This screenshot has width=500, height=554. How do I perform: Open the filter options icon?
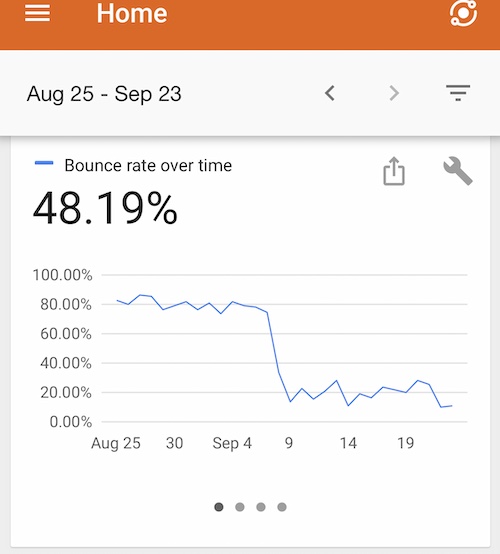tap(458, 93)
